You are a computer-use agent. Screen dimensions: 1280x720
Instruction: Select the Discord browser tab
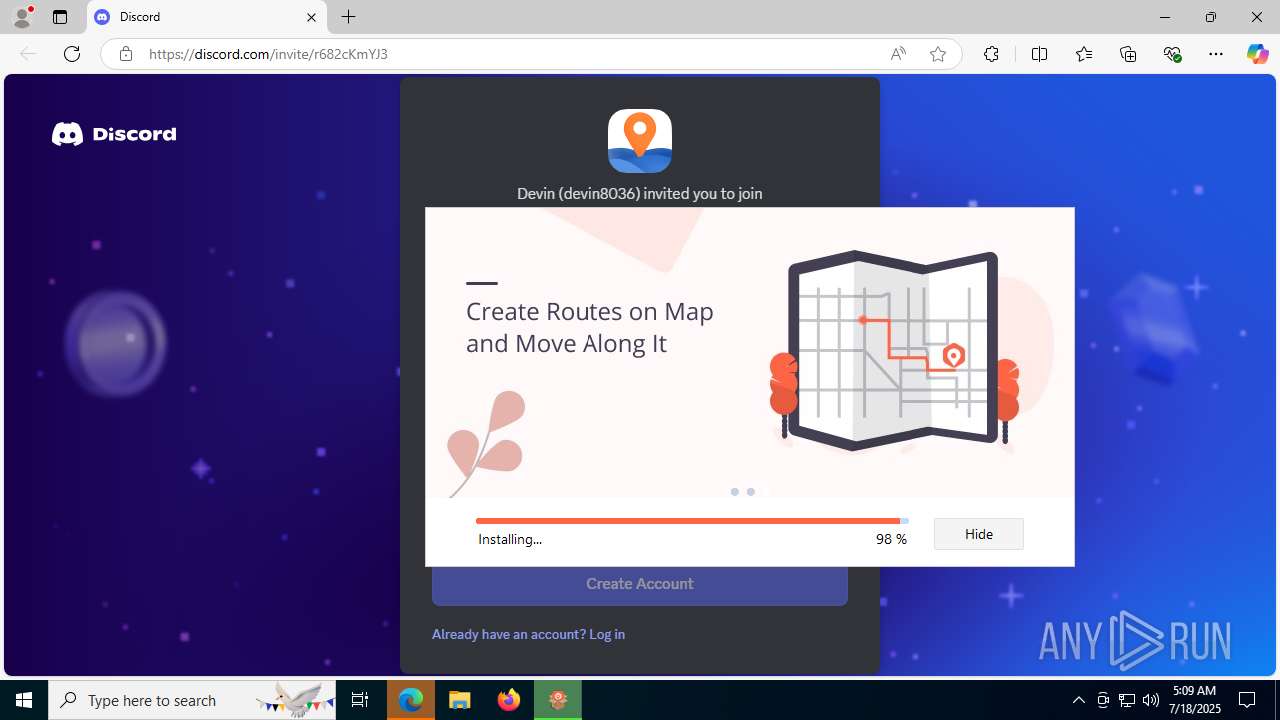[x=207, y=17]
